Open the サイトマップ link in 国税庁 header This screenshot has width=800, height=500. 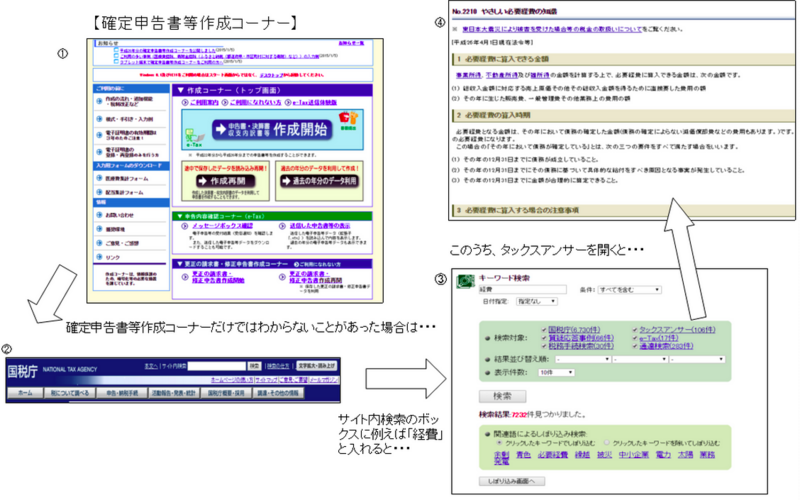tap(267, 380)
